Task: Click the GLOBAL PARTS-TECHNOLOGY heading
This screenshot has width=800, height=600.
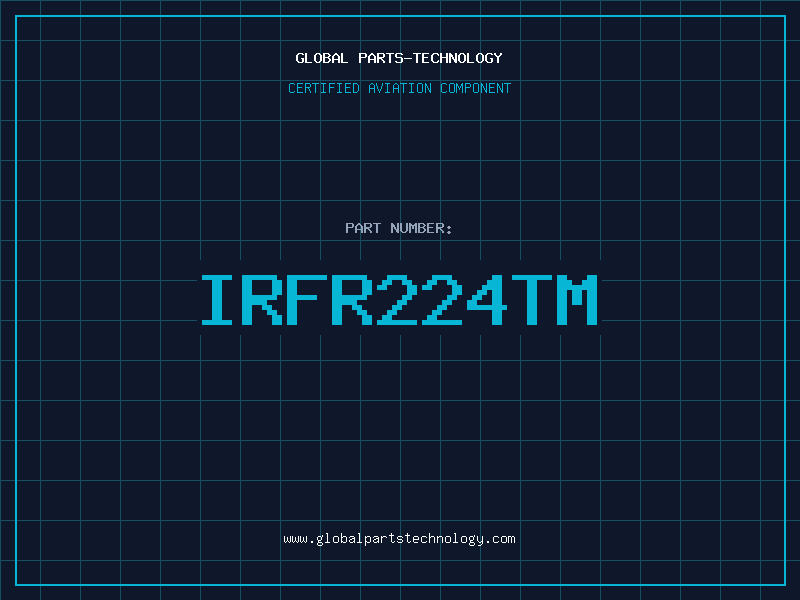Action: coord(399,58)
